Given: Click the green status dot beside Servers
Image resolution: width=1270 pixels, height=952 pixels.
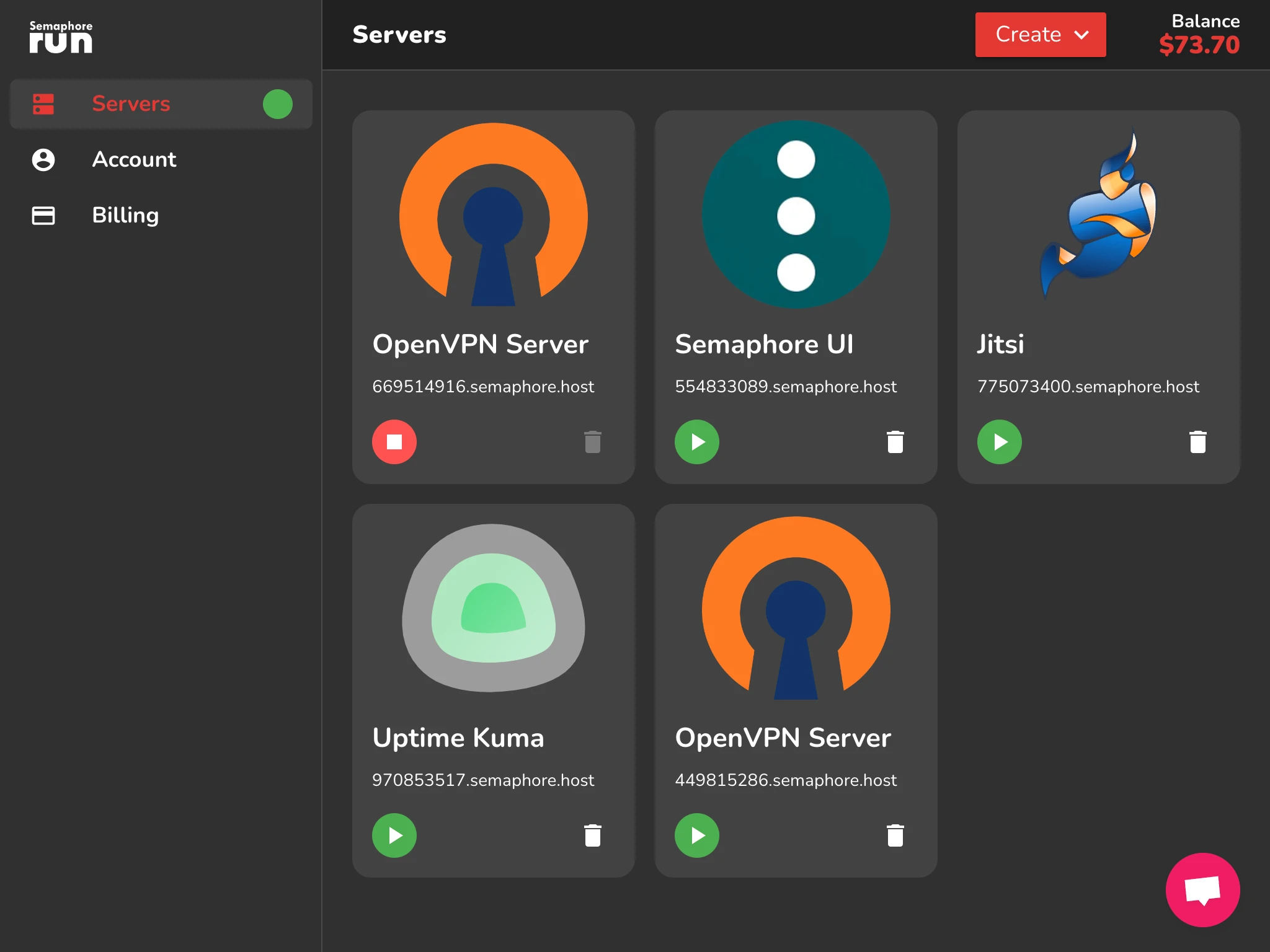Looking at the screenshot, I should [278, 104].
